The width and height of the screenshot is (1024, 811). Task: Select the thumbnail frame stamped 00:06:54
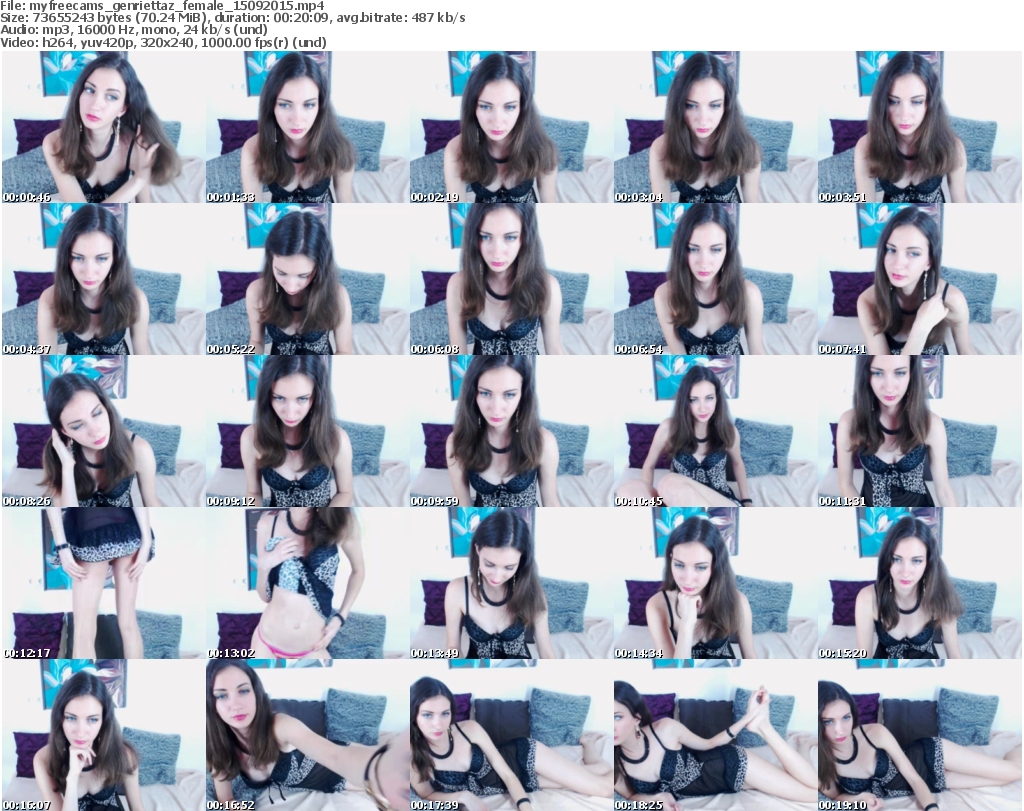pyautogui.click(x=715, y=279)
